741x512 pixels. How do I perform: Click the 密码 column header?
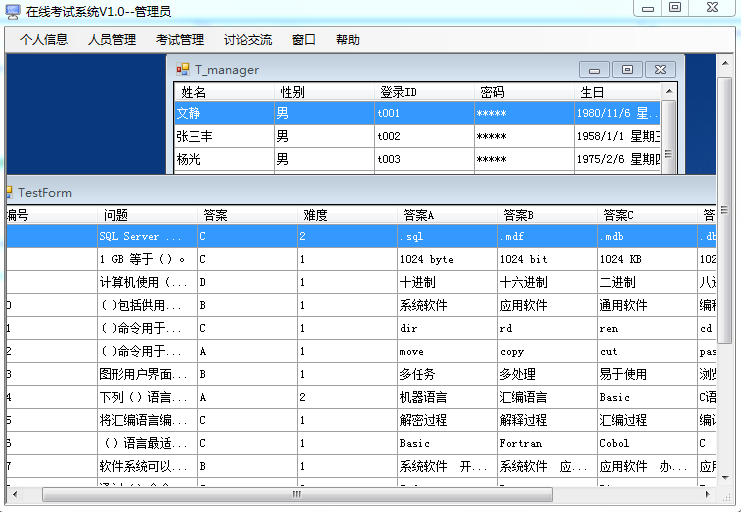click(524, 92)
